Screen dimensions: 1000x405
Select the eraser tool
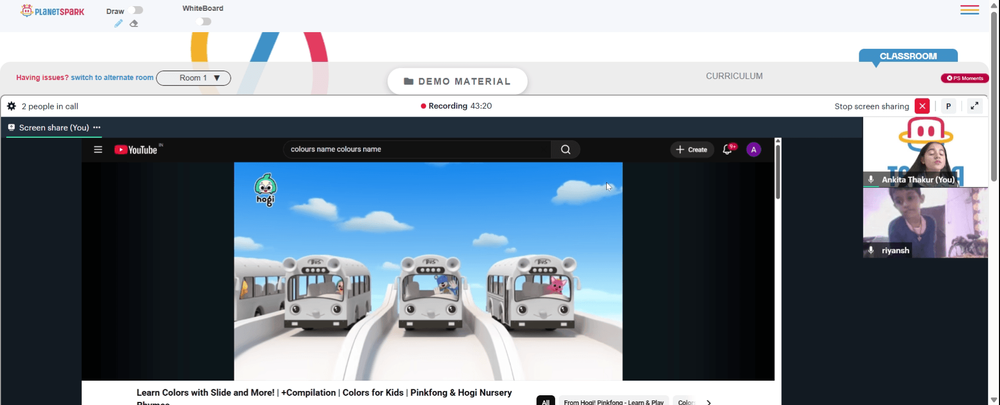click(133, 24)
